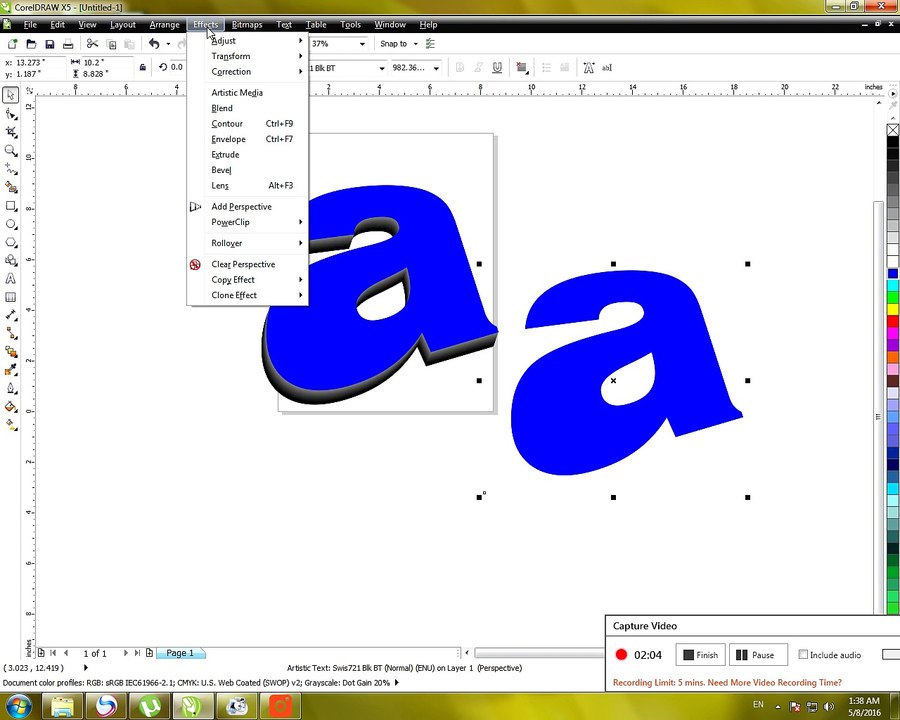Select the Pick tool in the toolbox

click(x=11, y=95)
